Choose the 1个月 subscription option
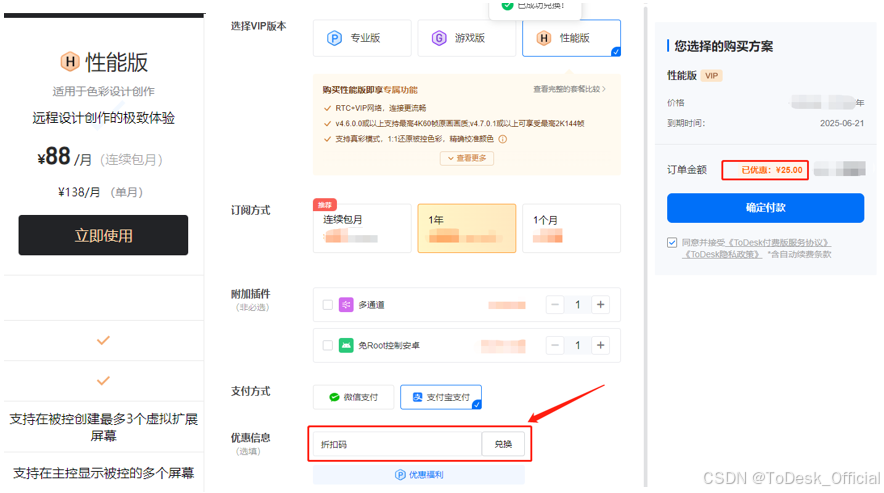 pyautogui.click(x=571, y=228)
